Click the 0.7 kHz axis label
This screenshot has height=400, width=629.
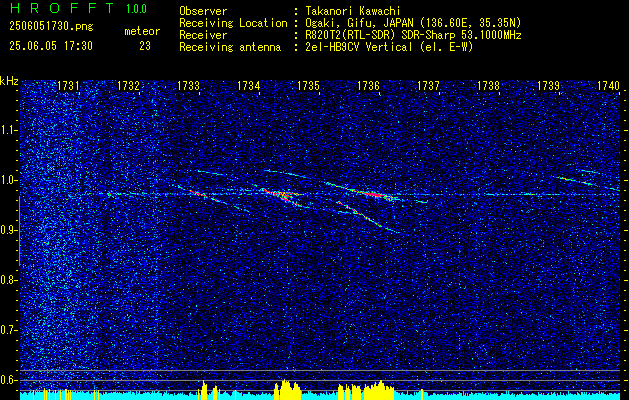8,330
